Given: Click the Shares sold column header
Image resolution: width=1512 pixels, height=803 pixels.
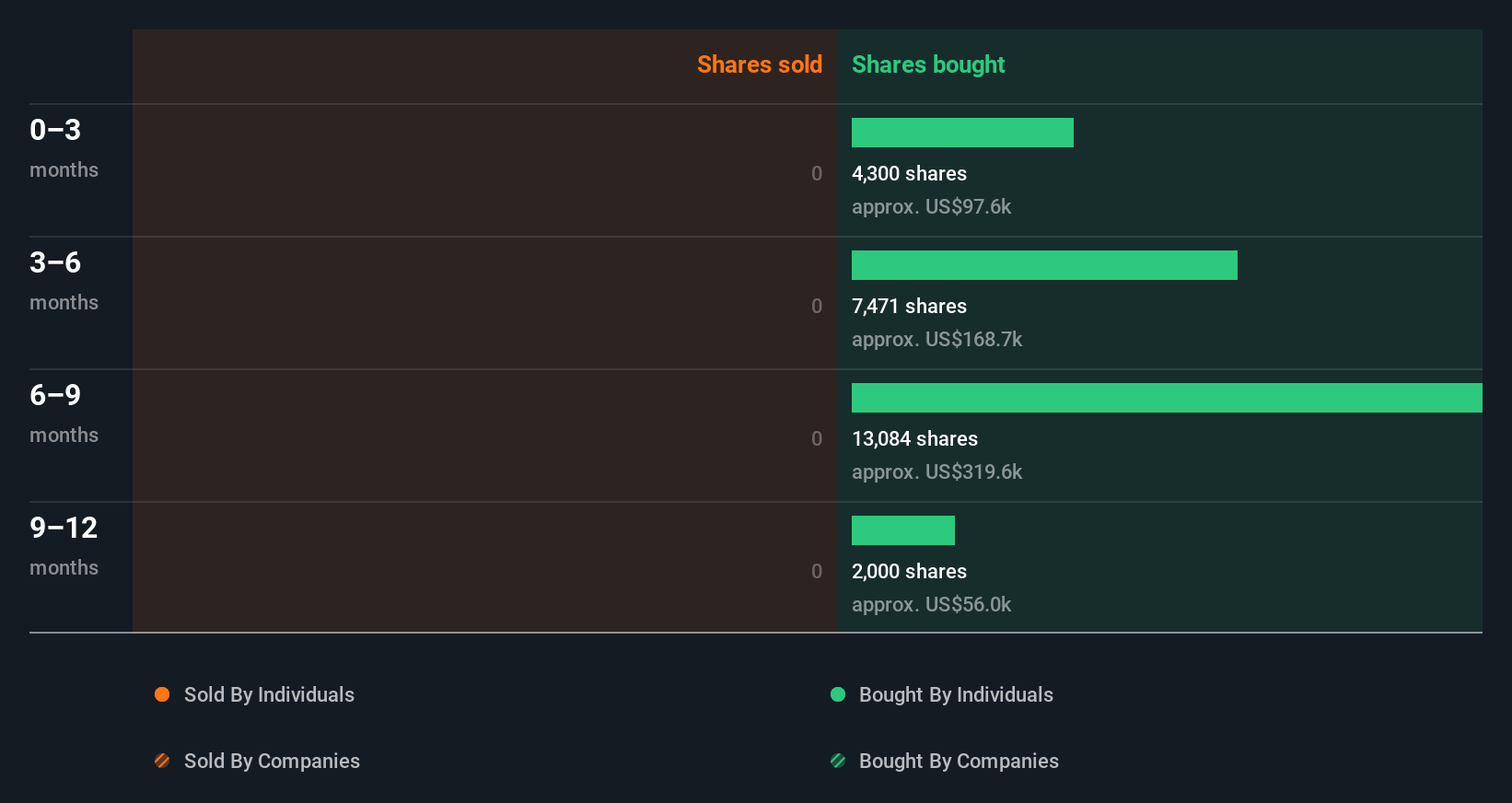Looking at the screenshot, I should click(760, 64).
